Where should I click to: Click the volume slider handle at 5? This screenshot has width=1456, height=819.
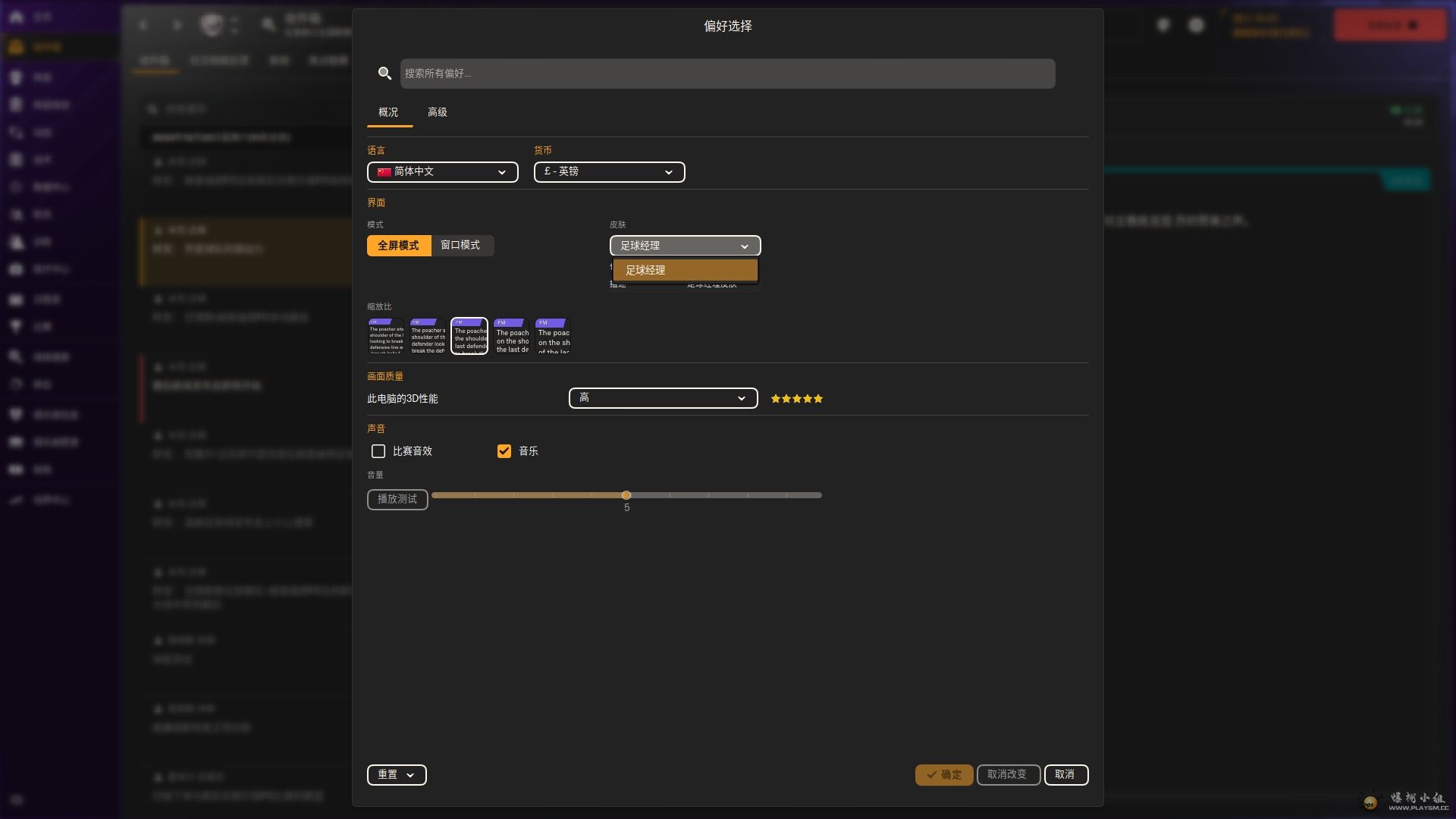pos(626,495)
